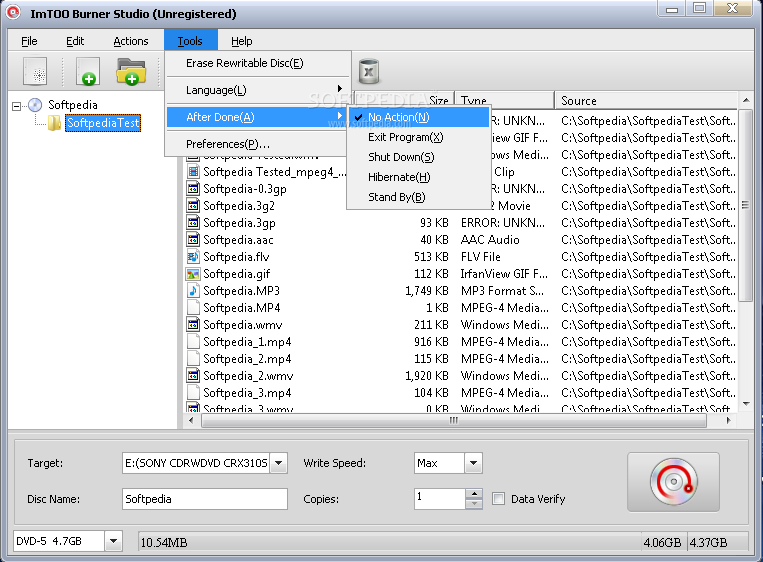
Task: Select the Softpedia.flv file name
Action: [x=236, y=257]
